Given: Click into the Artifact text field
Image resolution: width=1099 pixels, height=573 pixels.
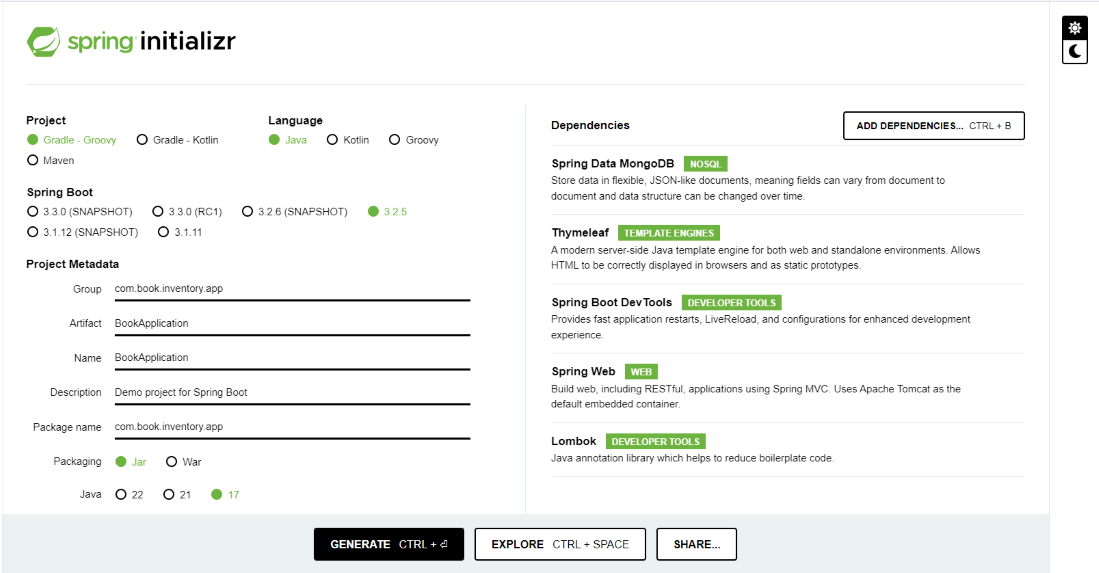Looking at the screenshot, I should point(290,323).
